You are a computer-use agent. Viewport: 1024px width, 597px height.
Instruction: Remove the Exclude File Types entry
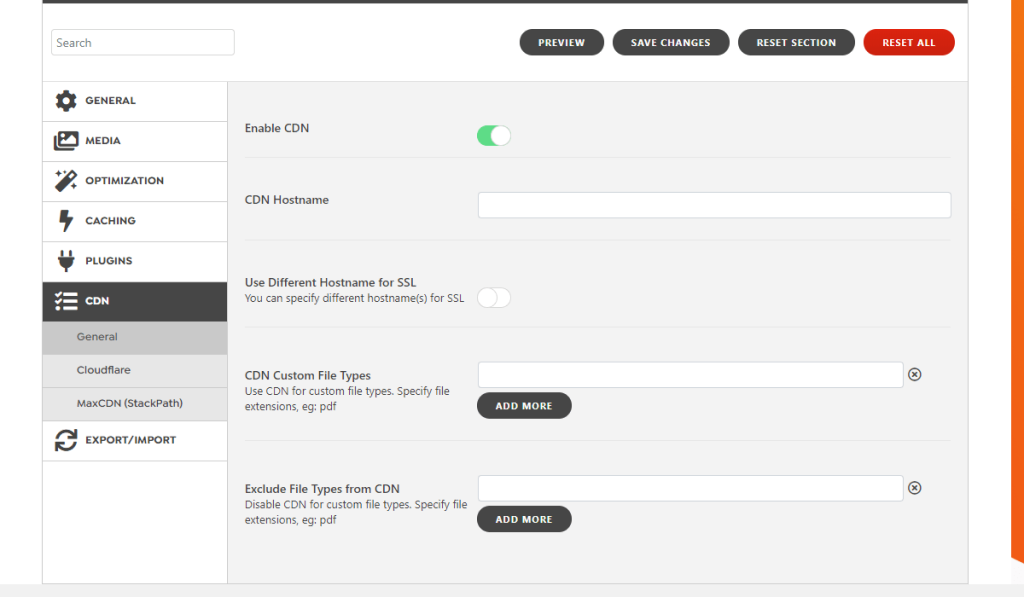[x=914, y=488]
